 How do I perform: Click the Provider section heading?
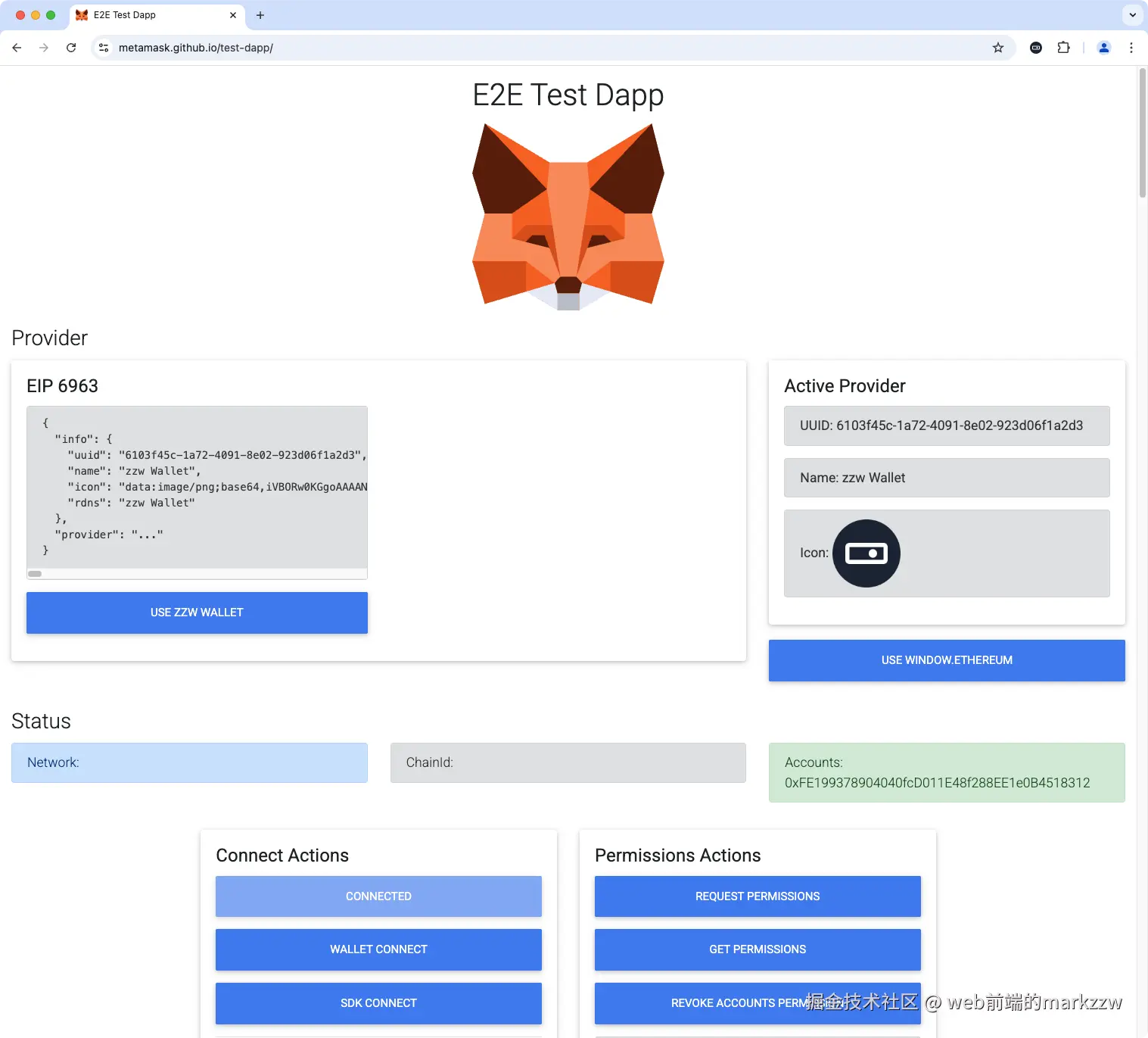(x=49, y=338)
